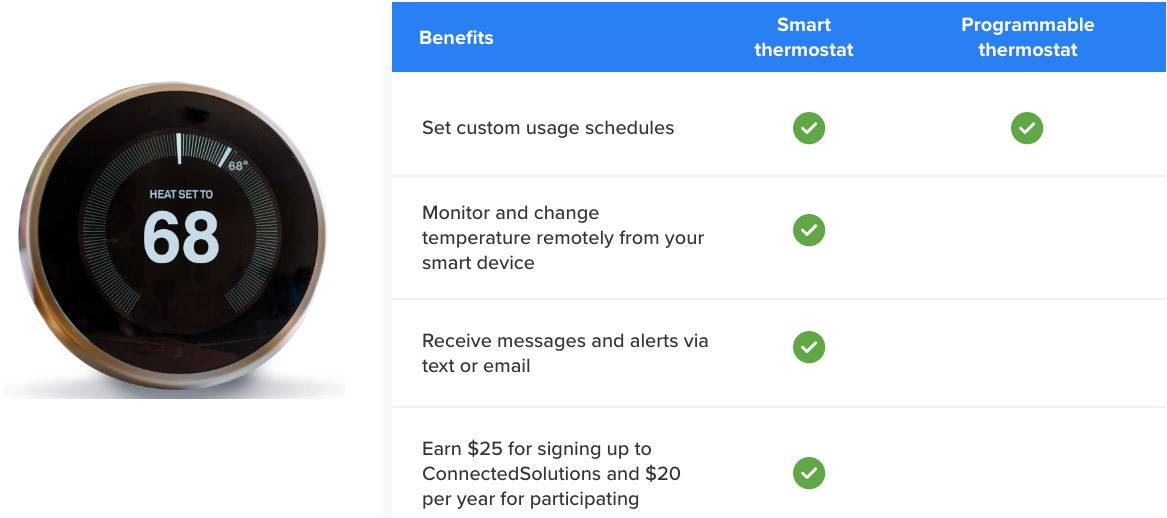Click the "Set custom usage schedules" text
Viewport: 1167px width, 518px height.
(548, 128)
